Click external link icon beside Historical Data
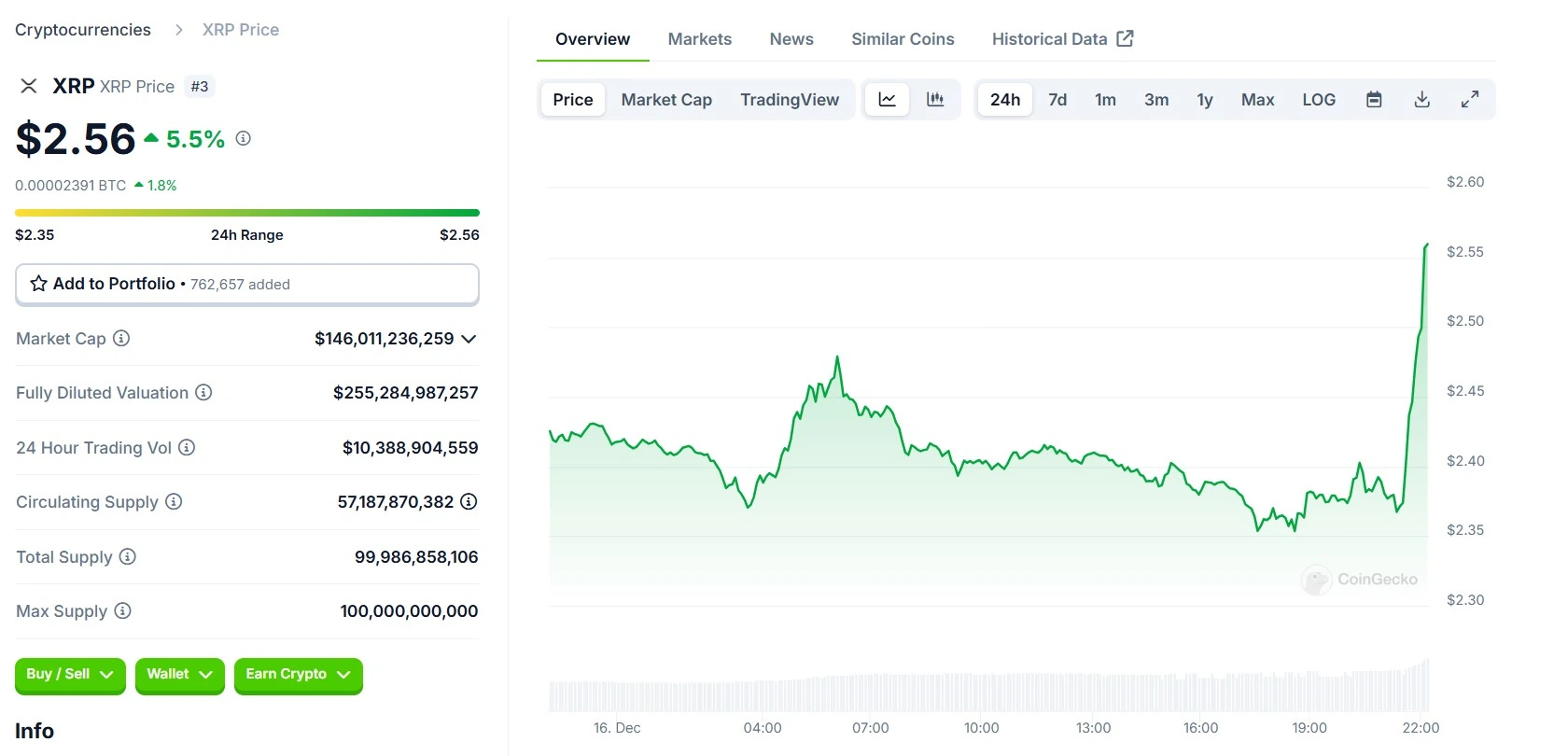Screen dimensions: 1568x756 click(1126, 38)
